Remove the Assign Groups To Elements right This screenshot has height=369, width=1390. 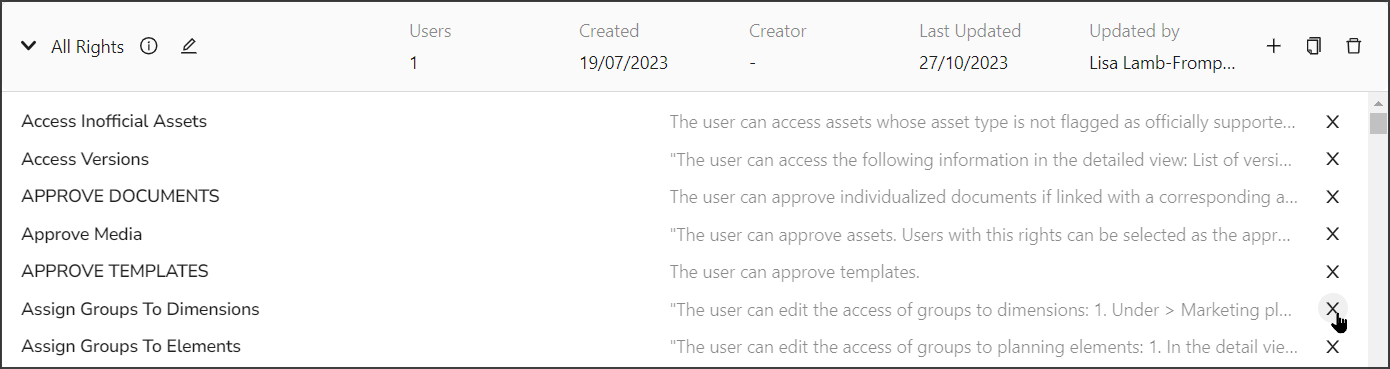1332,347
